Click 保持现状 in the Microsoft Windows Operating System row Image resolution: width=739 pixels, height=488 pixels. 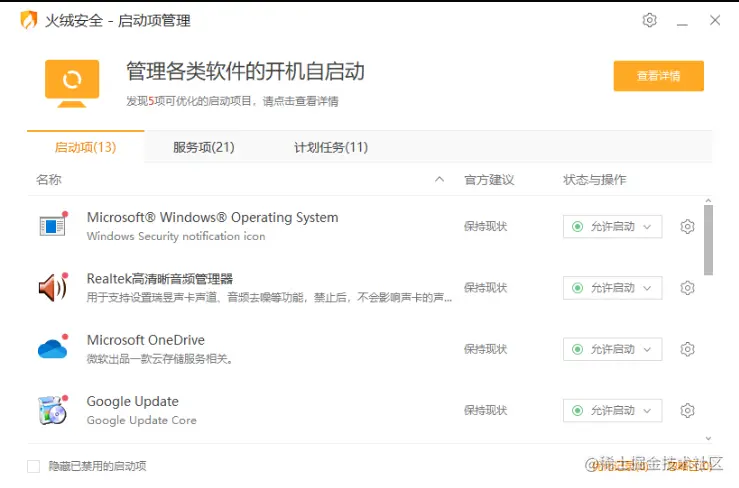pyautogui.click(x=485, y=227)
